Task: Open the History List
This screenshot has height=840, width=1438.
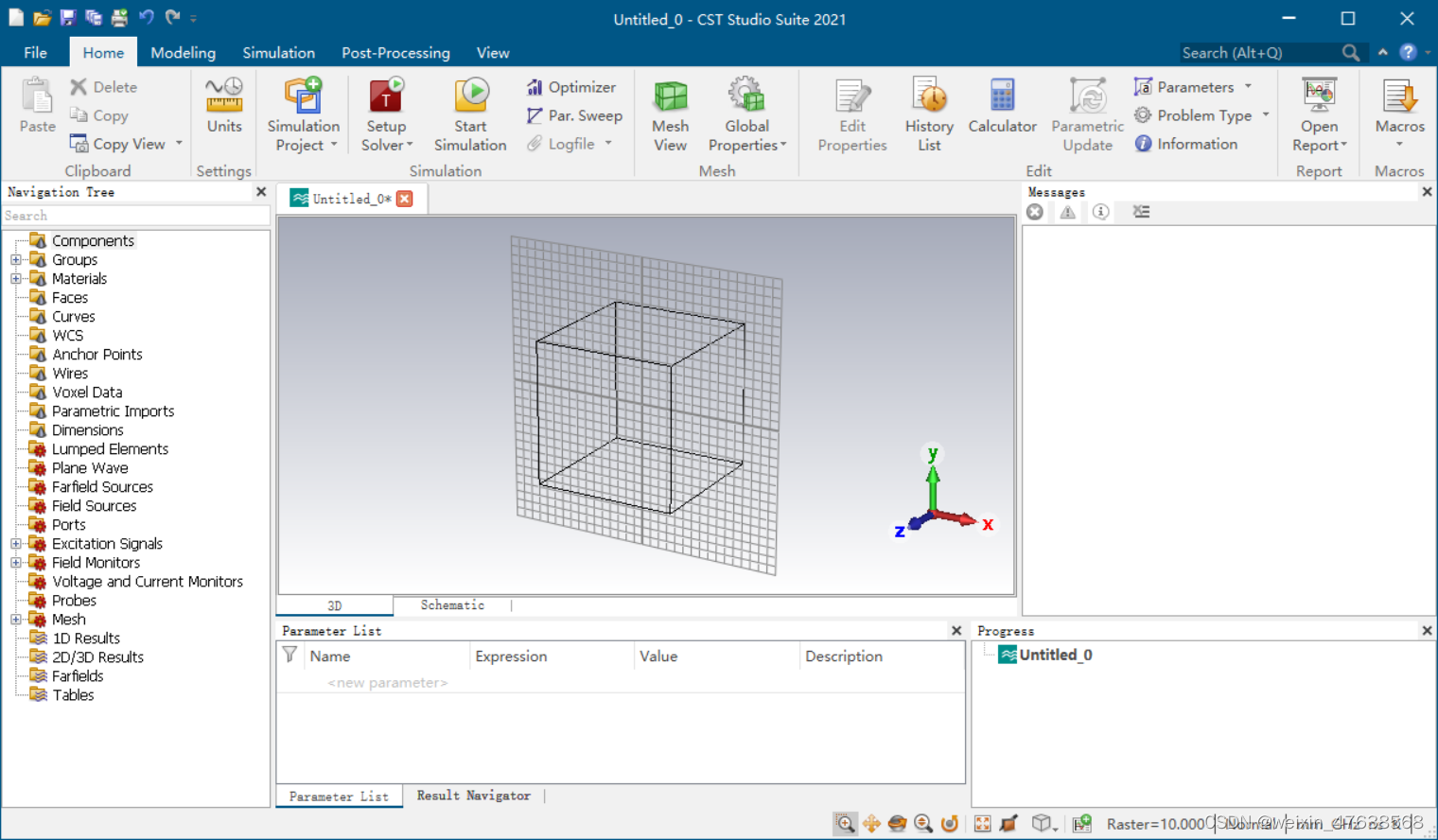Action: (x=929, y=114)
